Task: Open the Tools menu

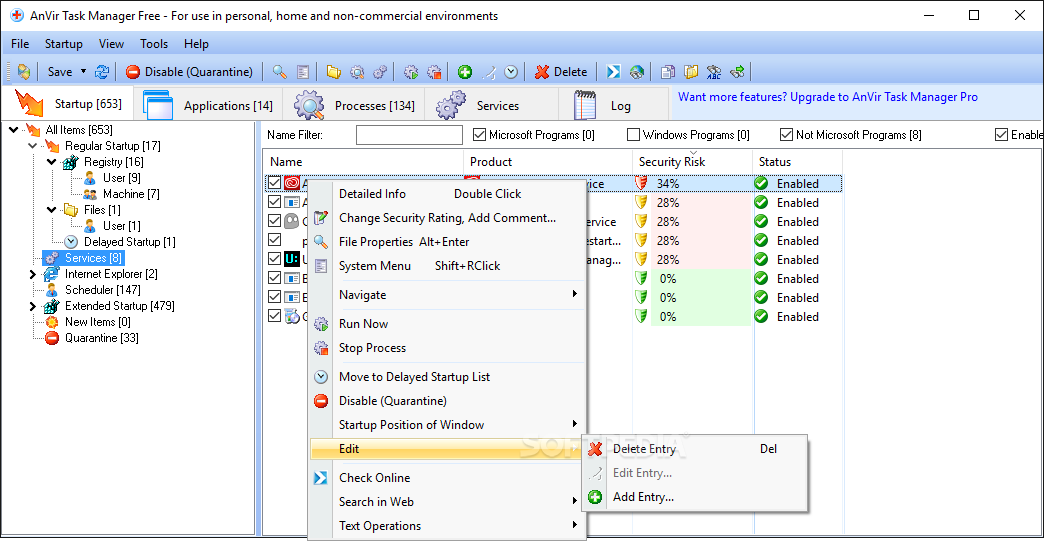Action: [154, 44]
